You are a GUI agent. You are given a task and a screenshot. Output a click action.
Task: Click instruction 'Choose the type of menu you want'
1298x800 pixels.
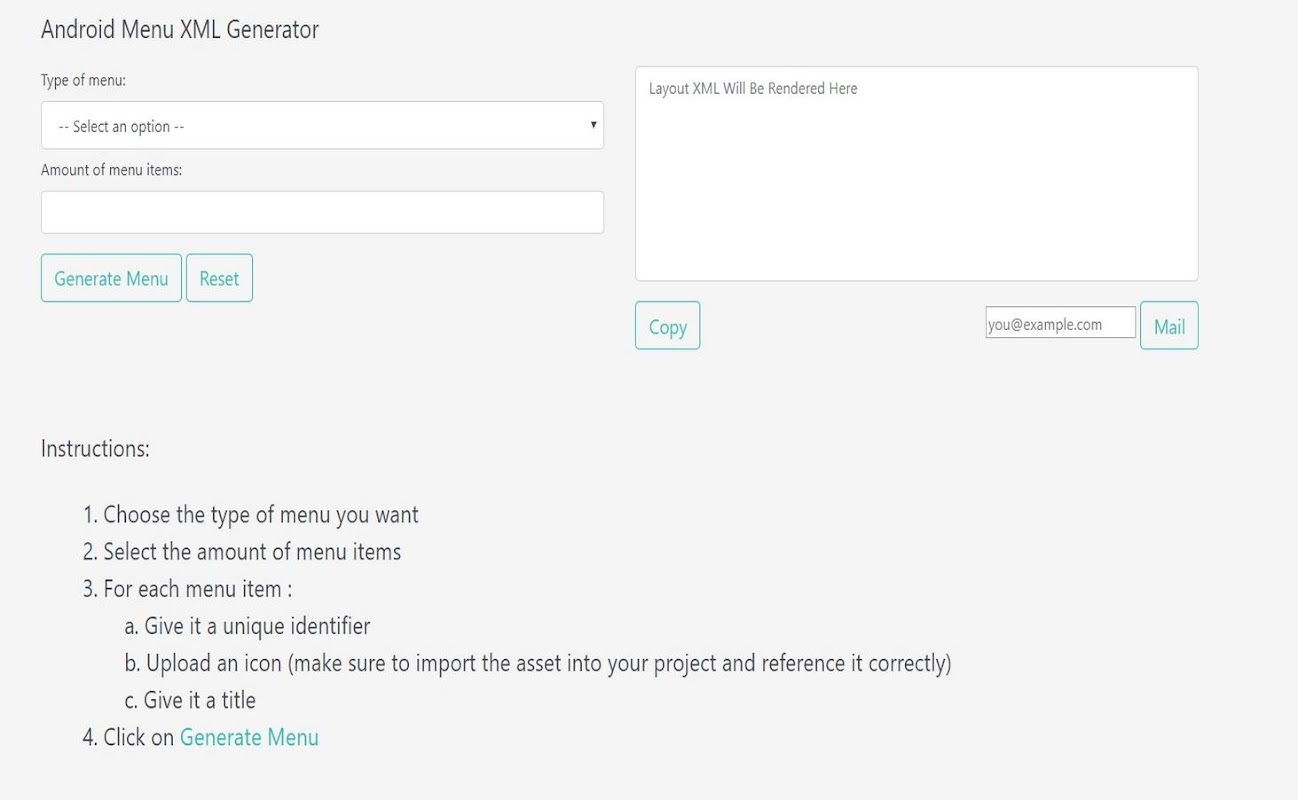pos(261,515)
